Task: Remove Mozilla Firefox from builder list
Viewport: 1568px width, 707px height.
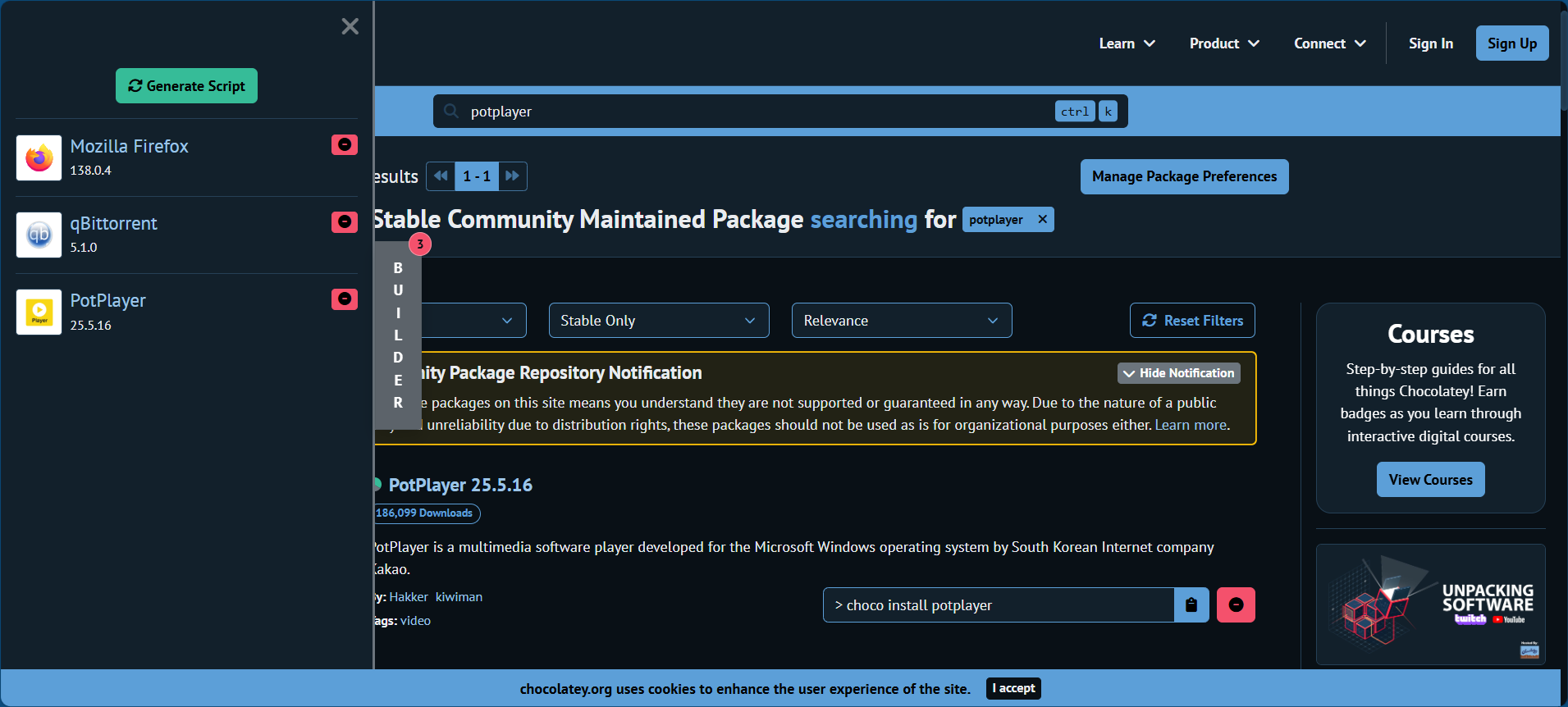Action: [345, 145]
